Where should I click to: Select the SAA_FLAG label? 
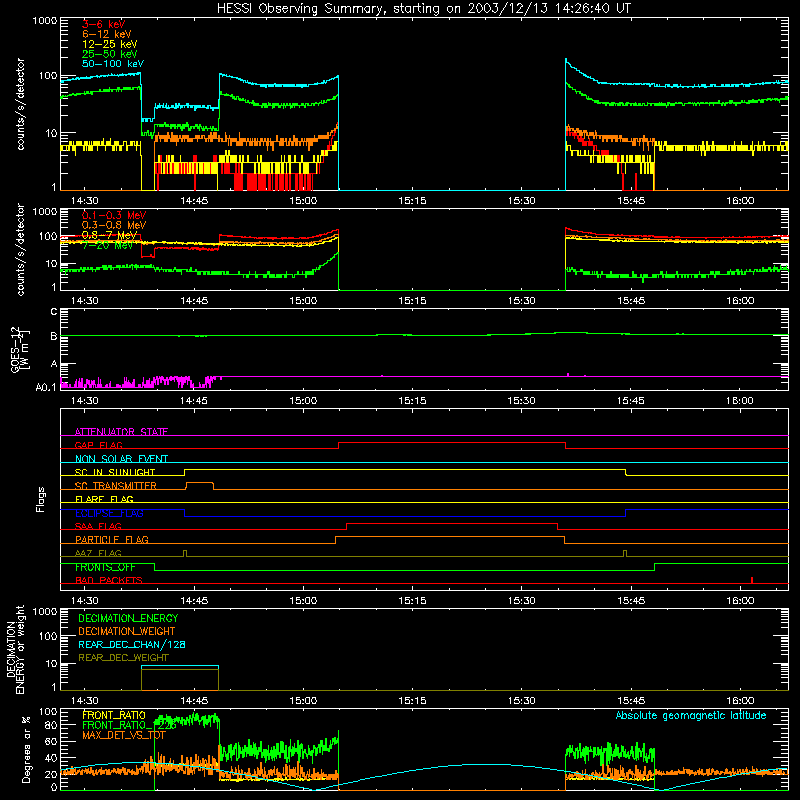pyautogui.click(x=98, y=526)
